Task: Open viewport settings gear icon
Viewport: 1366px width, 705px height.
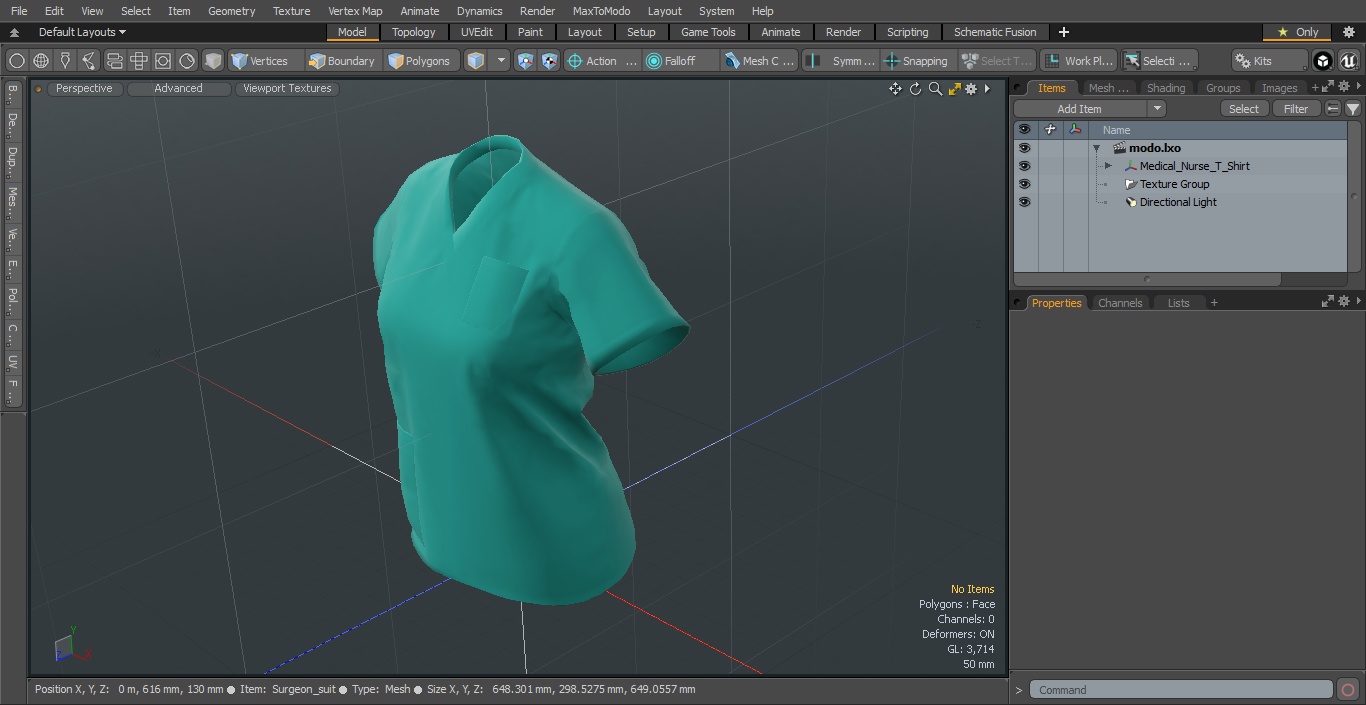Action: coord(971,89)
